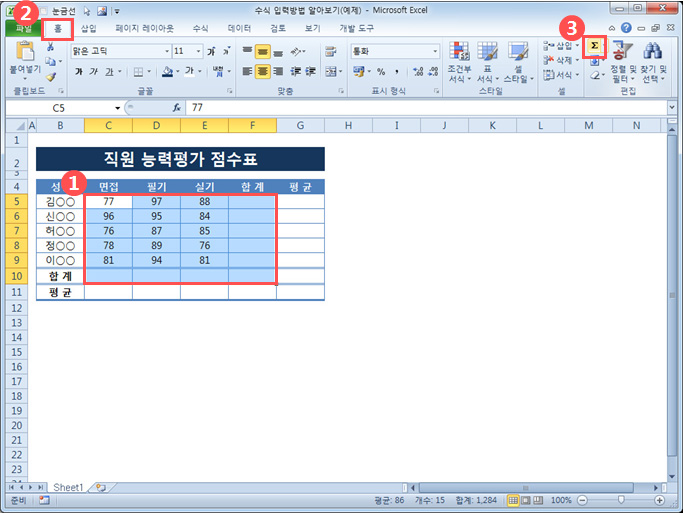This screenshot has height=513, width=683.
Task: Click the AutoSum sigma icon
Action: point(594,46)
